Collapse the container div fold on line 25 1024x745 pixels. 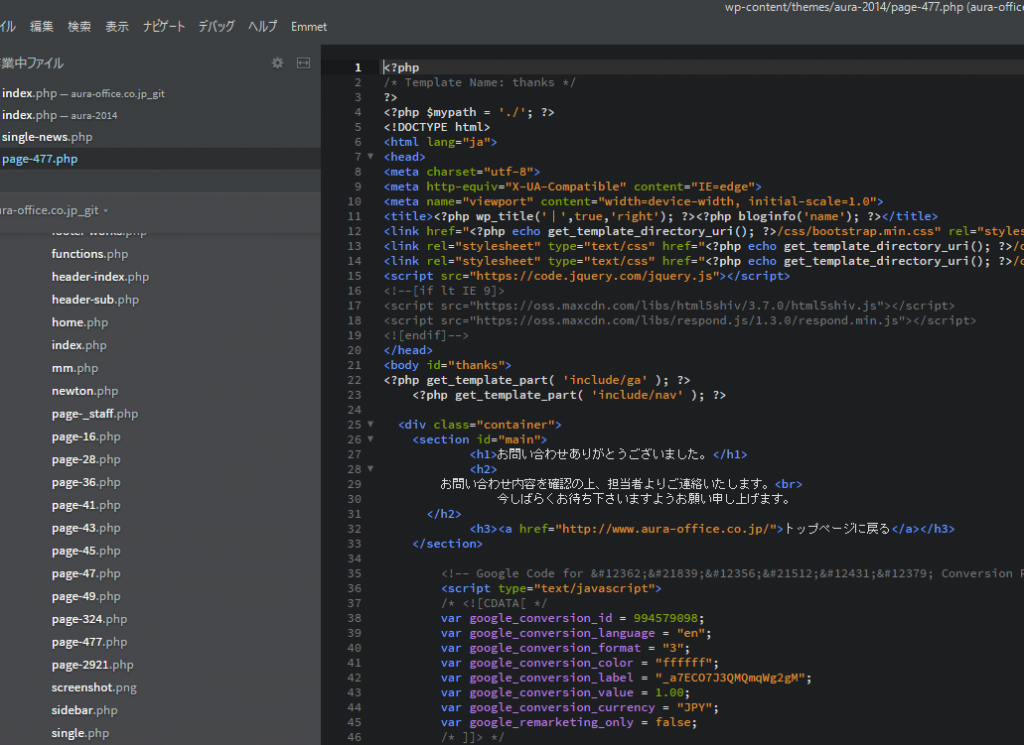click(x=370, y=424)
